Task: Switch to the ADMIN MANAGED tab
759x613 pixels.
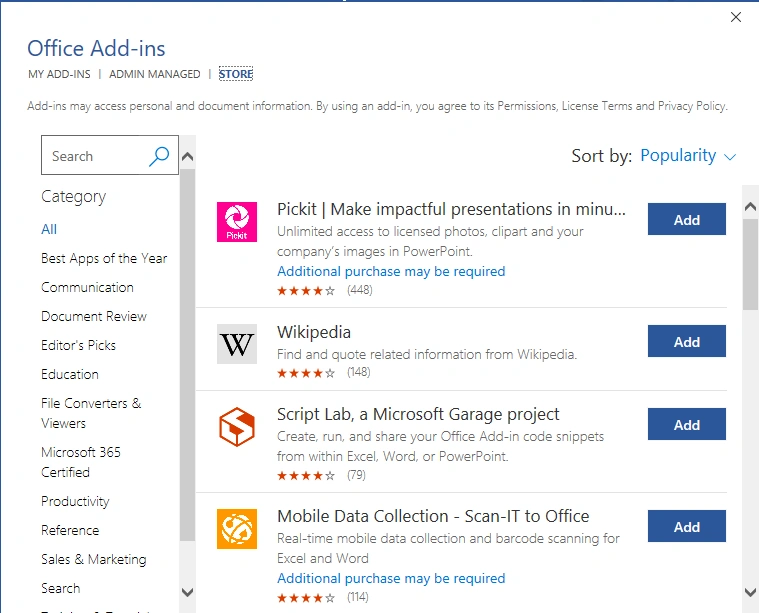Action: [x=154, y=74]
